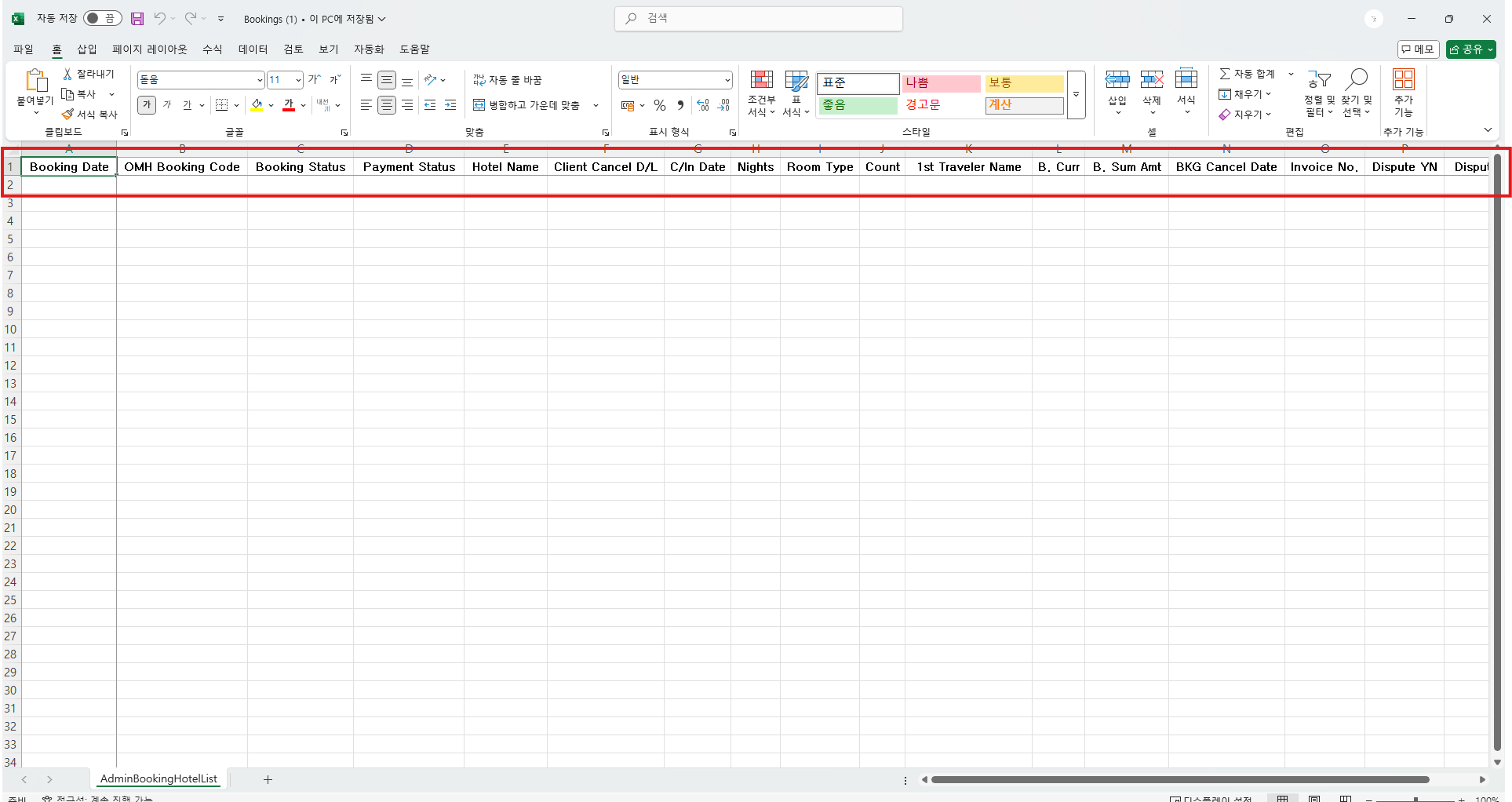1512x802 pixels.
Task: Click increase indent icon
Action: 450,105
